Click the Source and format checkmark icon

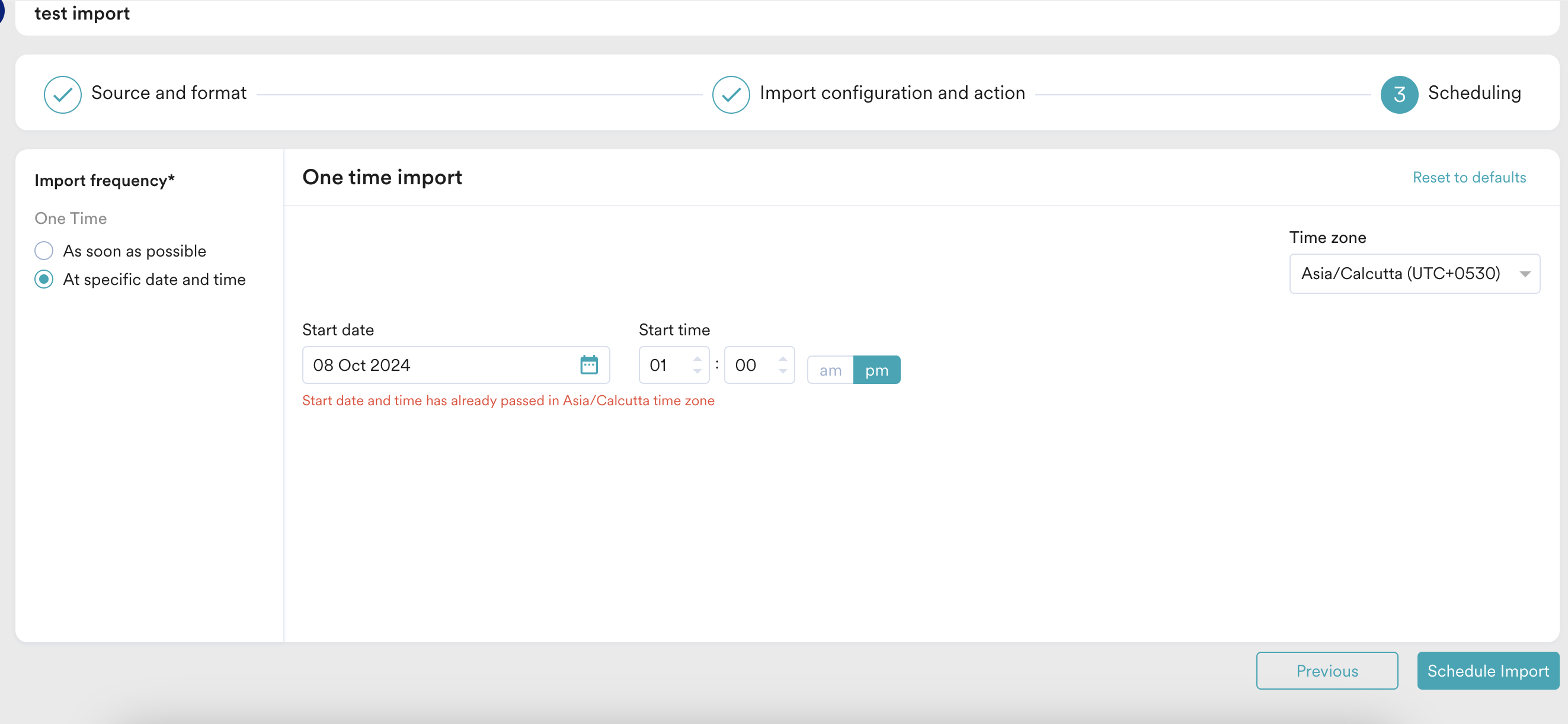point(63,94)
